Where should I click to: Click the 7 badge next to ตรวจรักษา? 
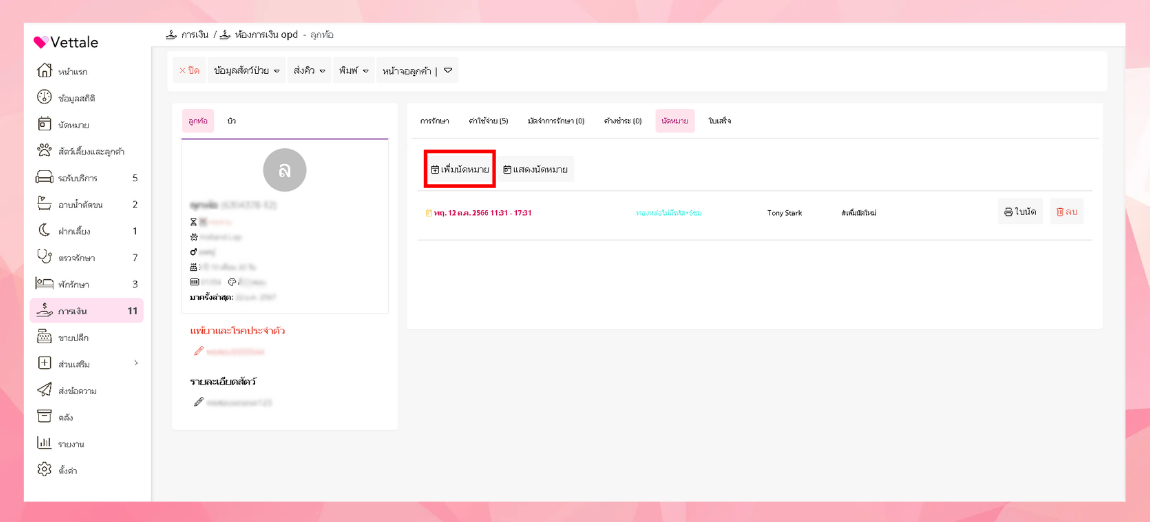tap(135, 257)
